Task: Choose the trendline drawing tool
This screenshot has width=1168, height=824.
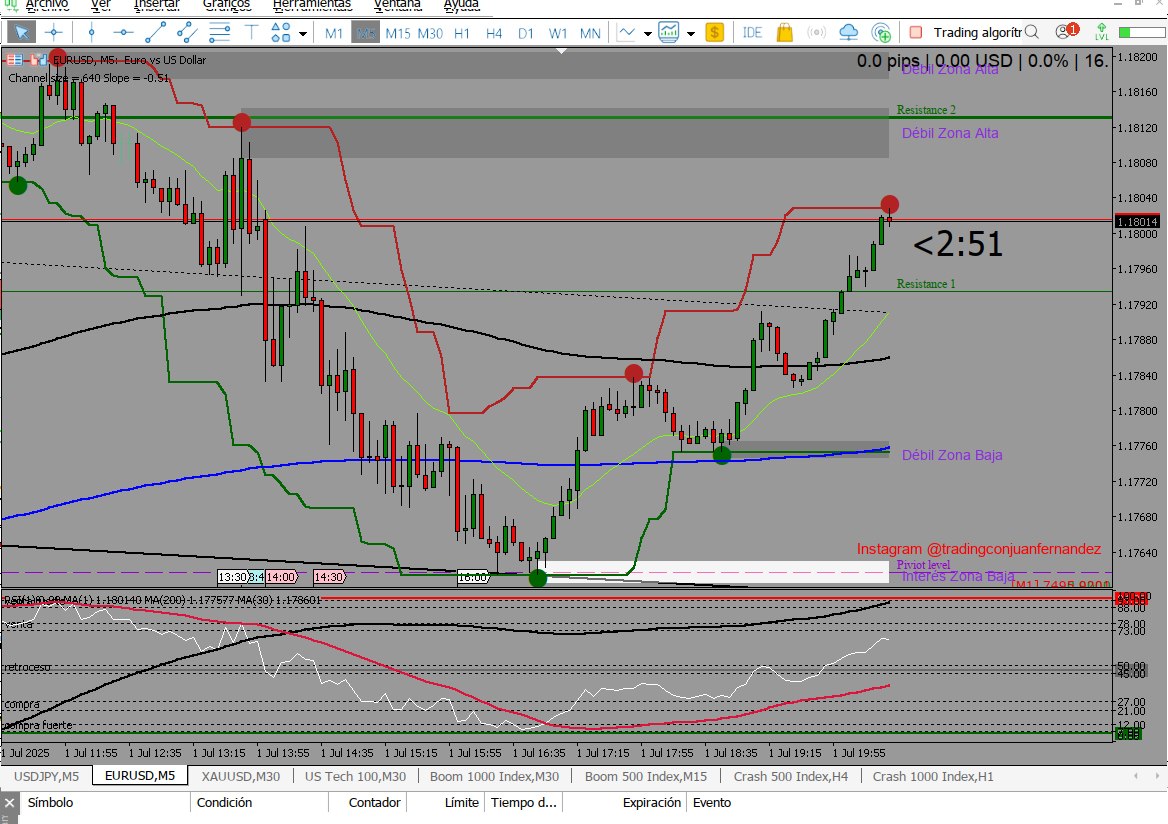Action: pyautogui.click(x=155, y=33)
